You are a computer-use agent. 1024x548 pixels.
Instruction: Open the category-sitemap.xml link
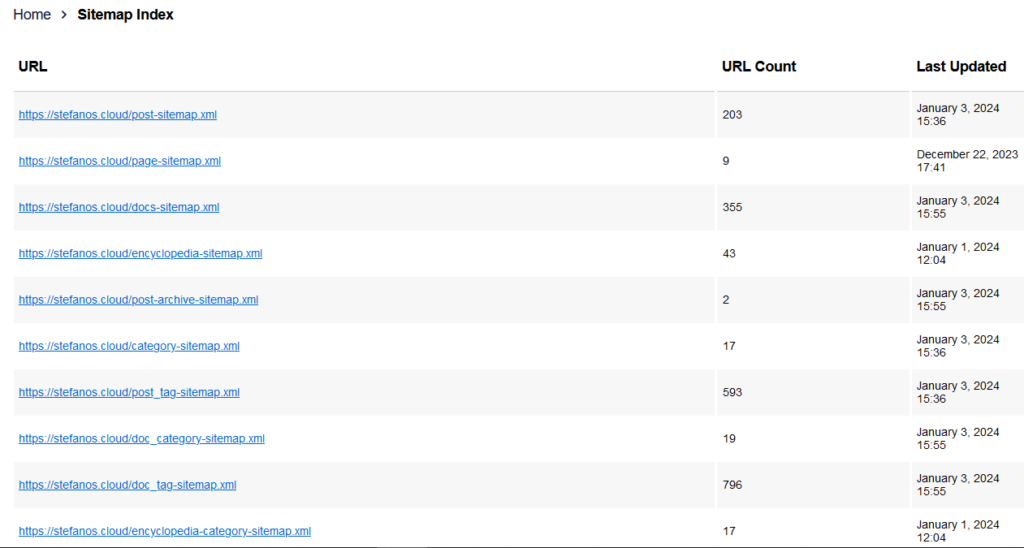pos(129,346)
